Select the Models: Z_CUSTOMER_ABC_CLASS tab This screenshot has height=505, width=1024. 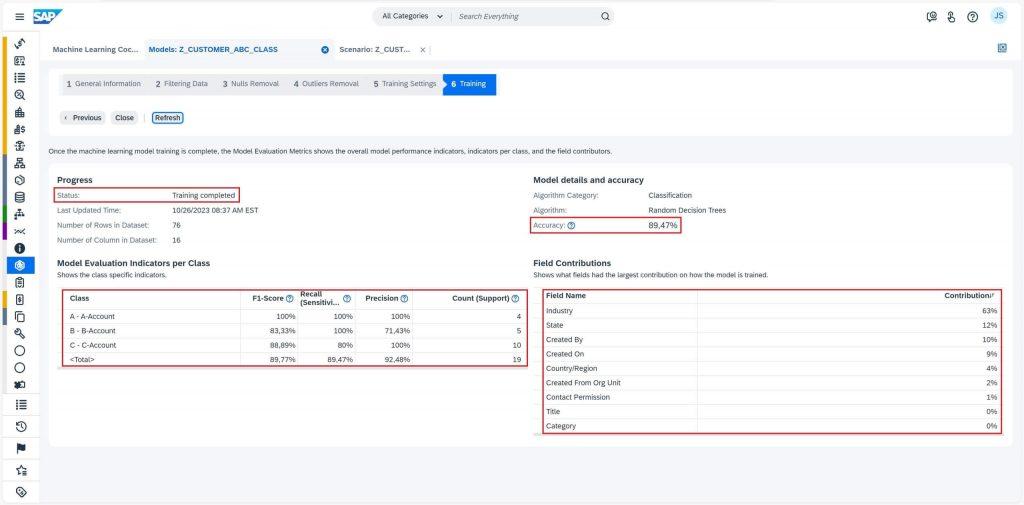point(213,50)
